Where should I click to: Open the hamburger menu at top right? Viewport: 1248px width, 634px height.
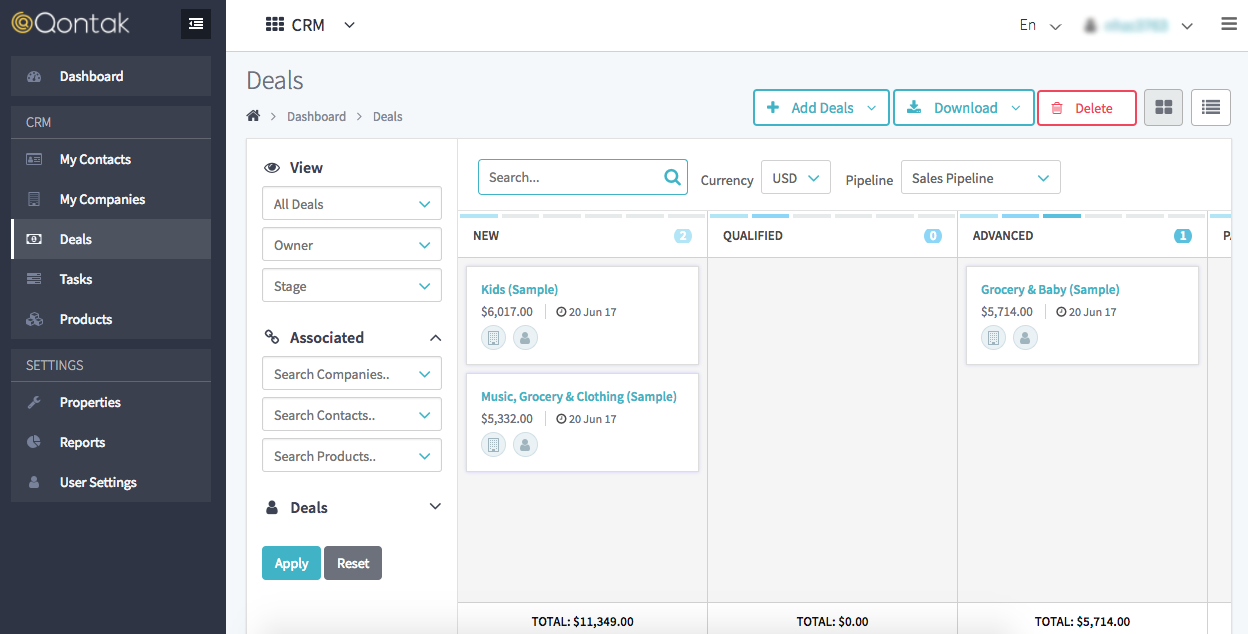click(1229, 25)
